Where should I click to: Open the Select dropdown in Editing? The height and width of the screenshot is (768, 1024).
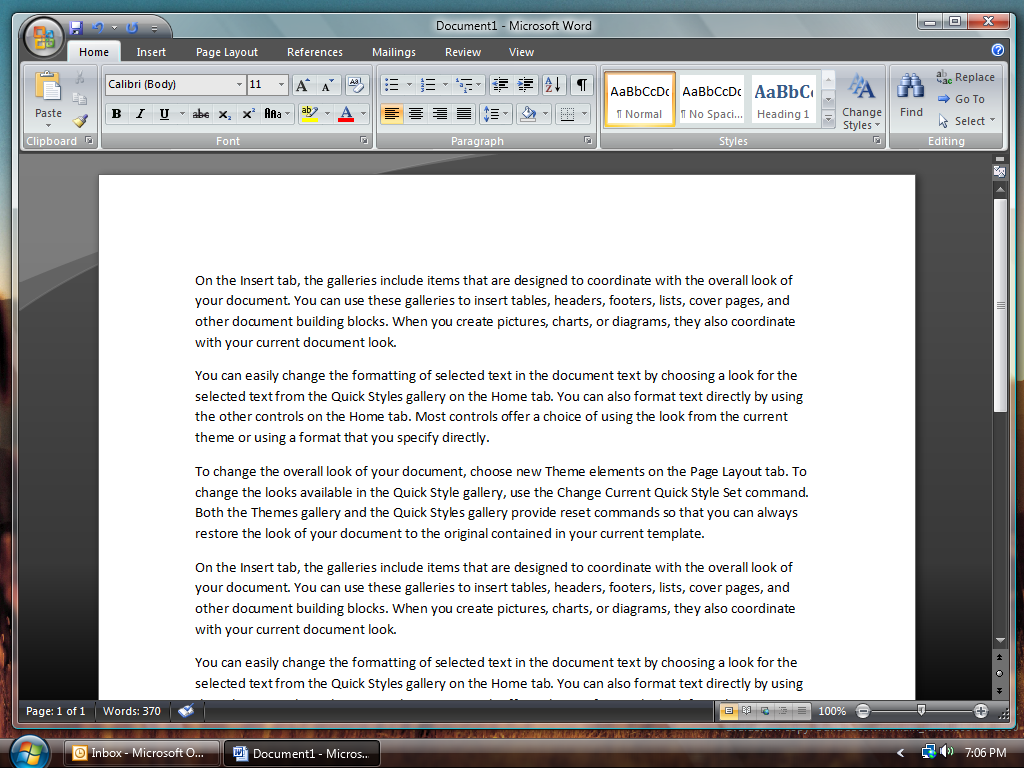pos(967,121)
